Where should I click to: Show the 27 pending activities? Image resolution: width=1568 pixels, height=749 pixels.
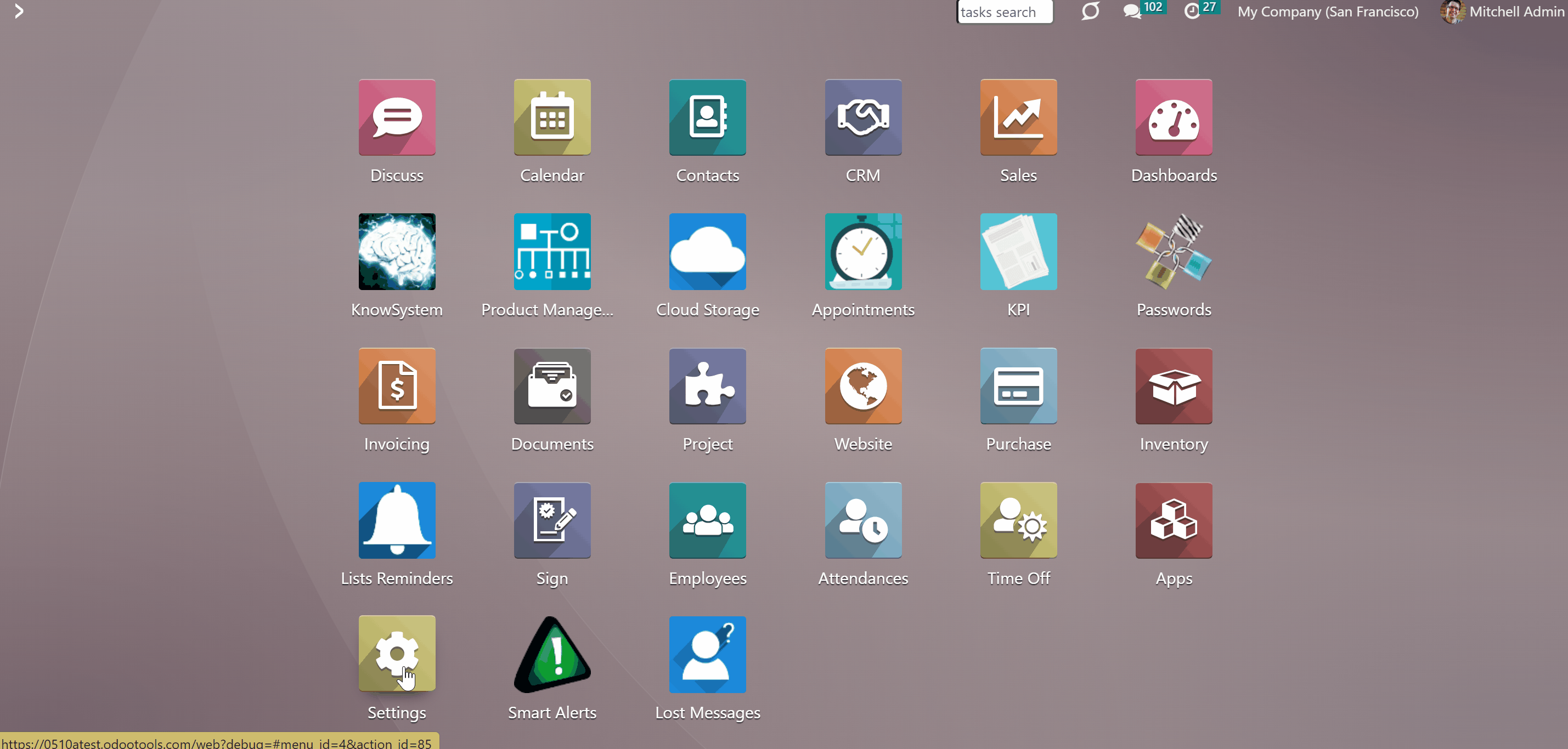click(x=1201, y=10)
